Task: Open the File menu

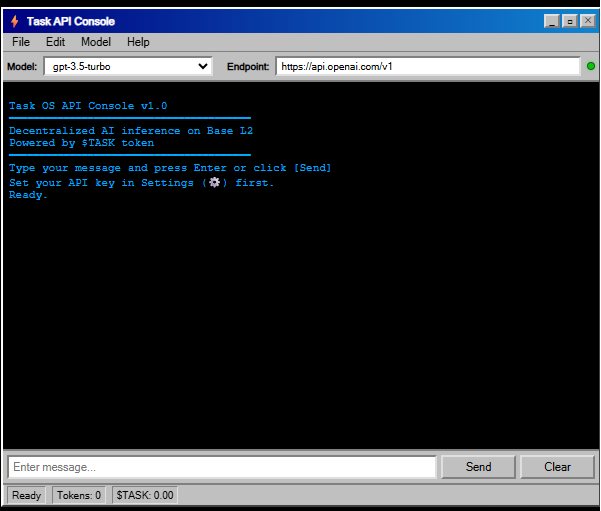Action: pyautogui.click(x=21, y=42)
